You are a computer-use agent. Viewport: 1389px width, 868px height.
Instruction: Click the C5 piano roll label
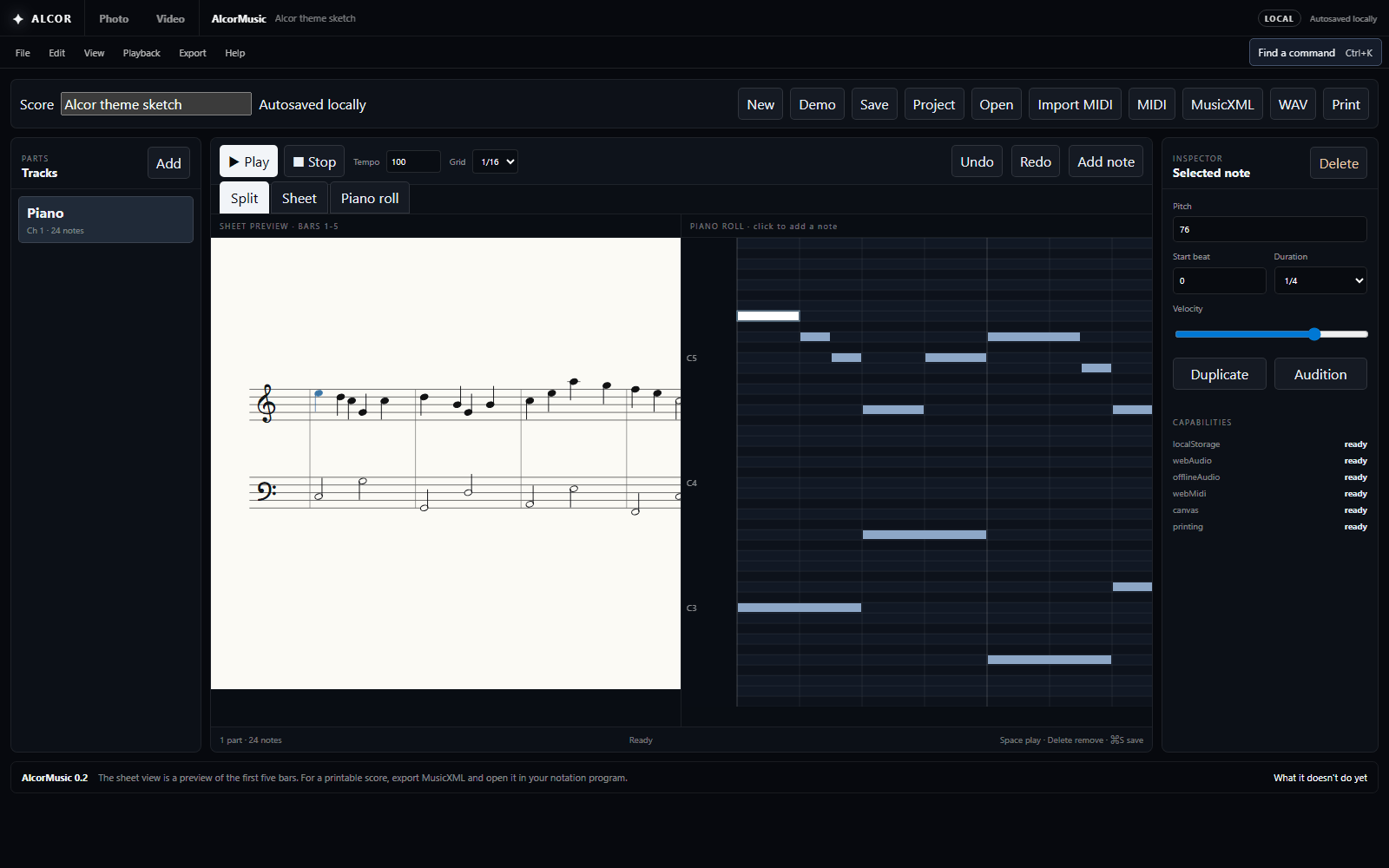(692, 358)
